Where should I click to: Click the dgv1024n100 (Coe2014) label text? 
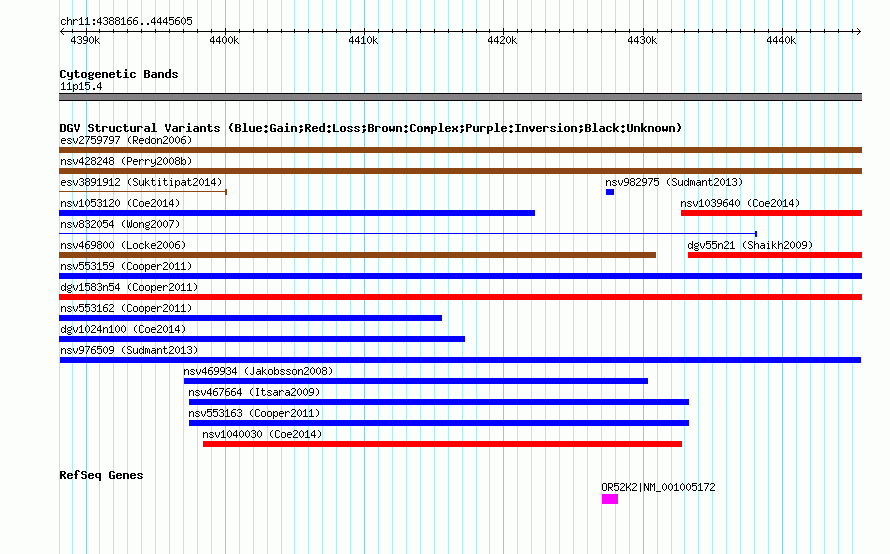click(123, 329)
